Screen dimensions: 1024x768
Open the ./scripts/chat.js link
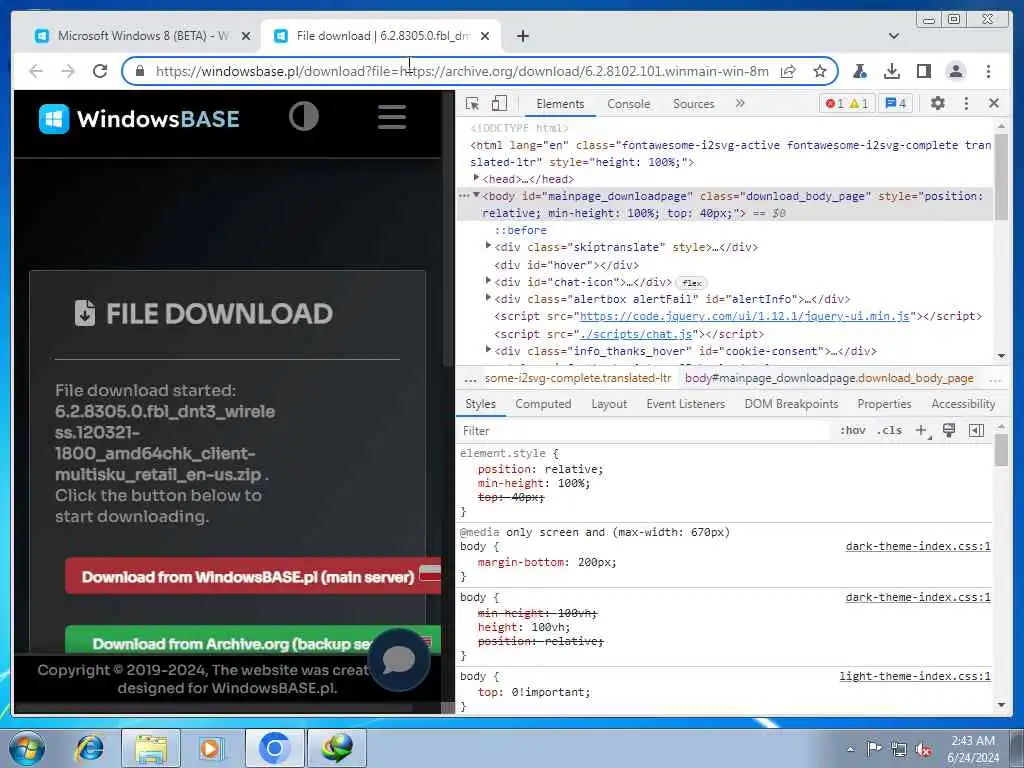tap(636, 334)
